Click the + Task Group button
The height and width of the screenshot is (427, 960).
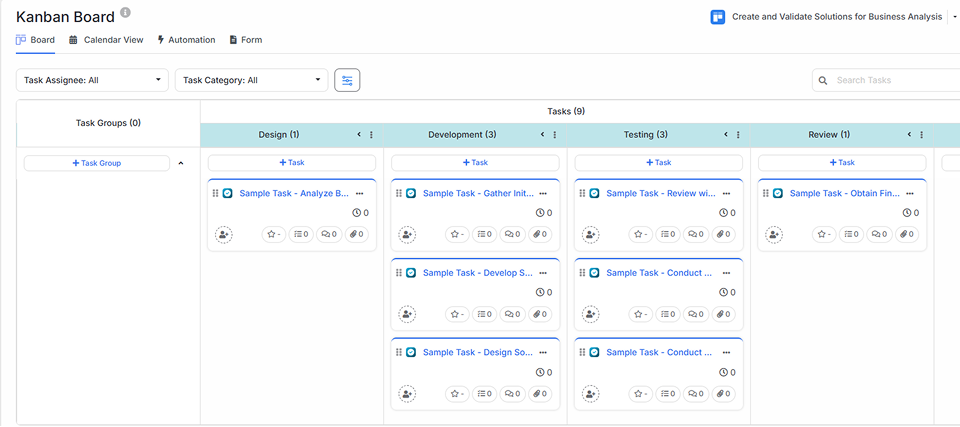tap(97, 163)
